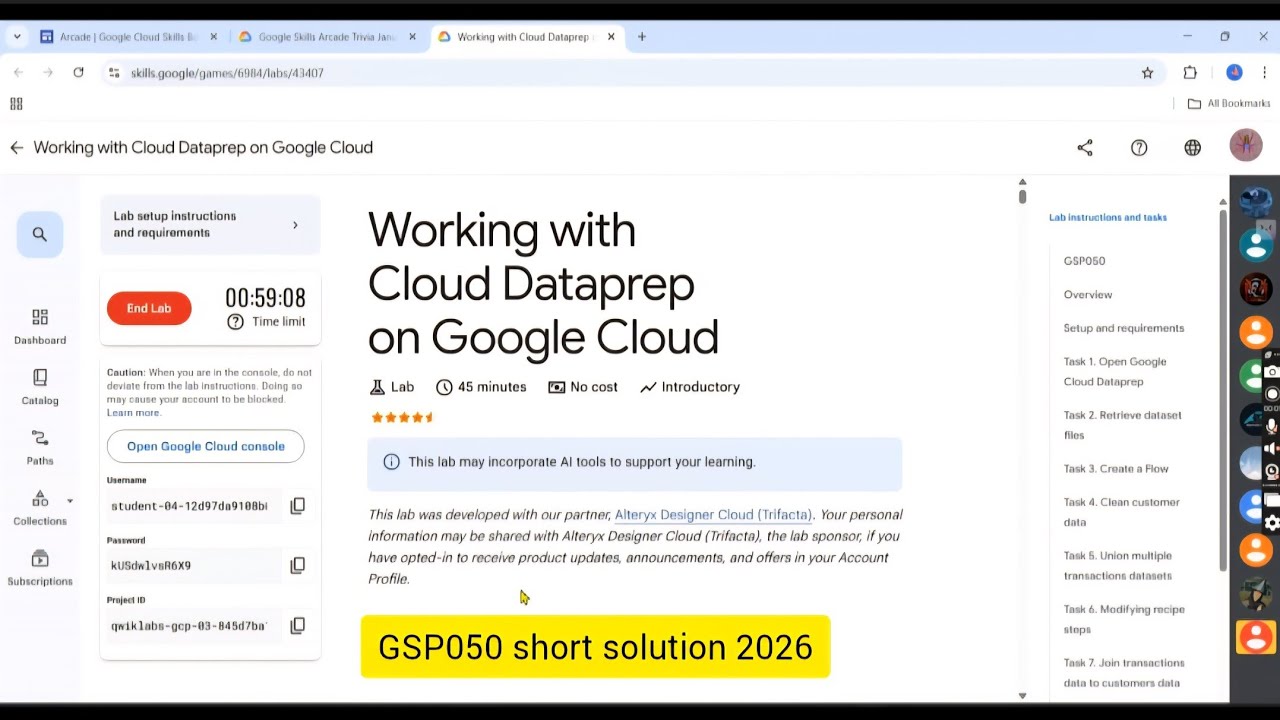1280x720 pixels.
Task: Expand Lab setup instructions and requirements
Action: pyautogui.click(x=210, y=225)
